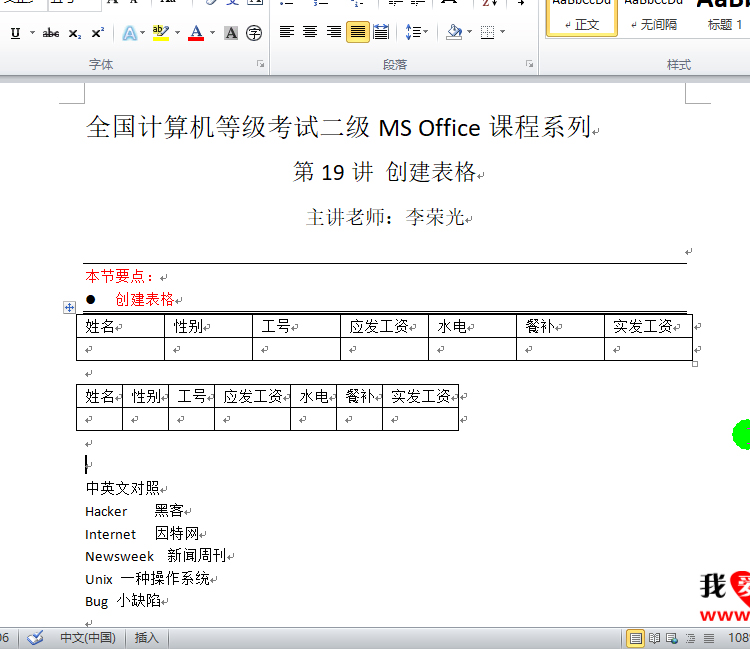Click line 主讲老师:李荣光
The width and height of the screenshot is (750, 649).
pos(386,218)
